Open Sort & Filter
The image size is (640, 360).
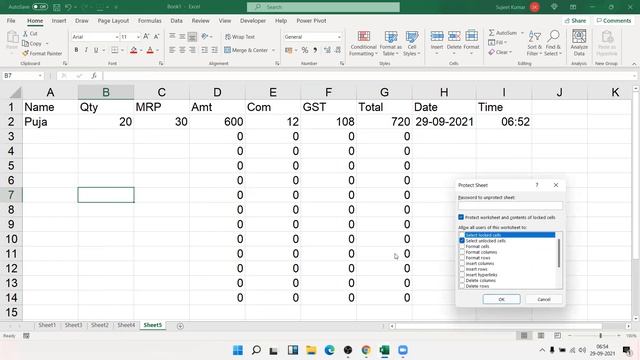tap(534, 43)
